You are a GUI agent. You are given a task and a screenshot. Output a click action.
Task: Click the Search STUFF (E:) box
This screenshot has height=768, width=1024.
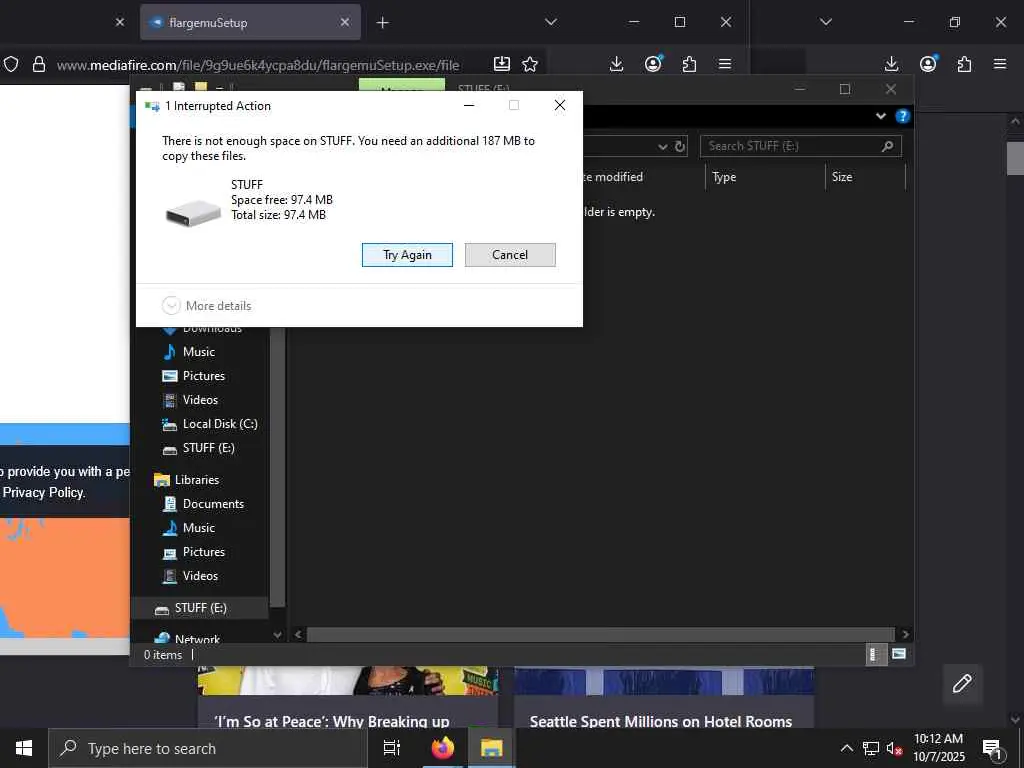coord(801,146)
